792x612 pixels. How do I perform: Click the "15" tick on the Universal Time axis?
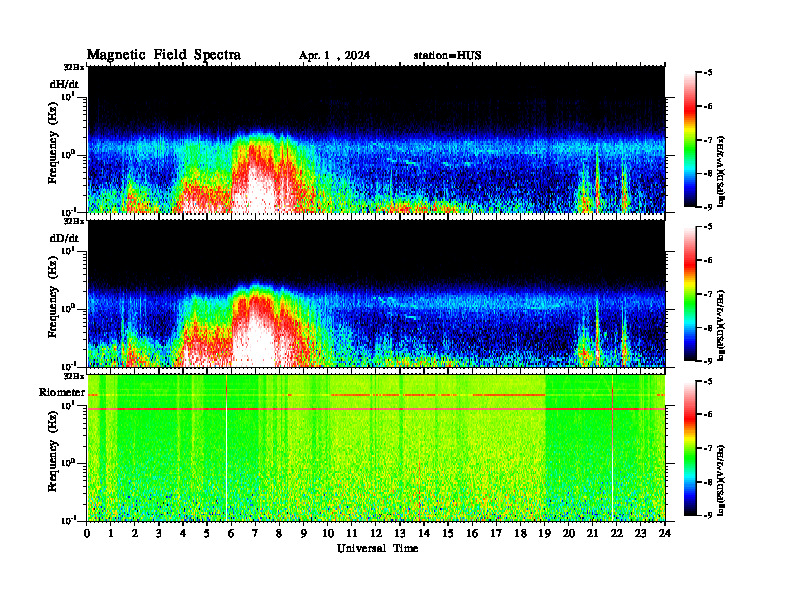pos(448,533)
